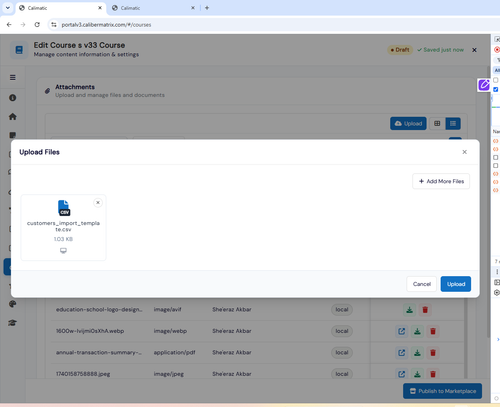Open the graduation cap icon in sidebar
Image resolution: width=500 pixels, height=407 pixels.
coord(13,323)
